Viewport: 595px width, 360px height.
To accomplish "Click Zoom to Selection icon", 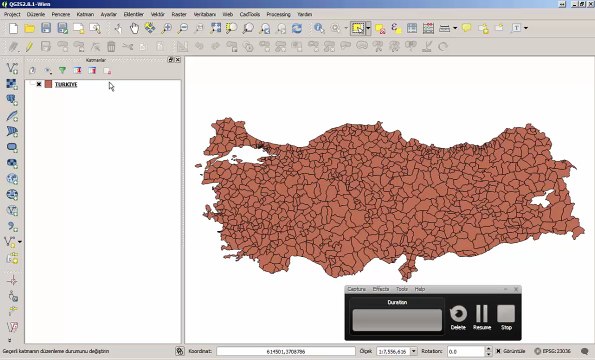I will click(231, 28).
